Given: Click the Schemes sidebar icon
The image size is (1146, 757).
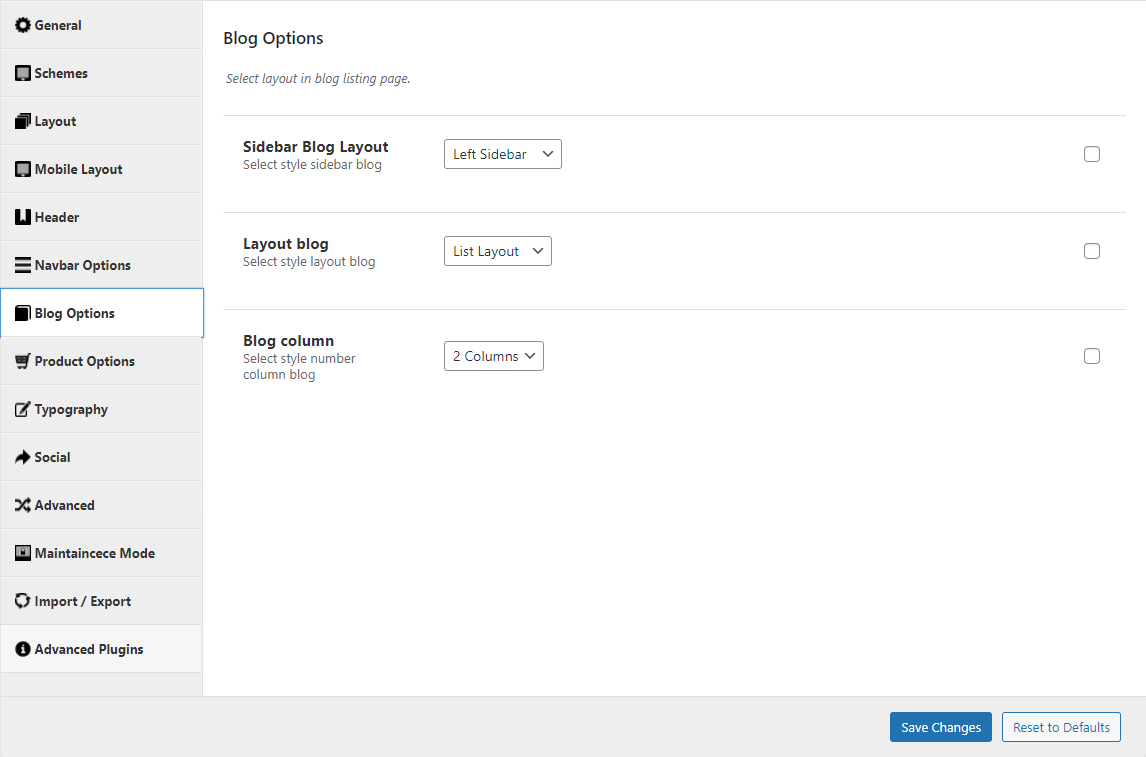Looking at the screenshot, I should 23,73.
